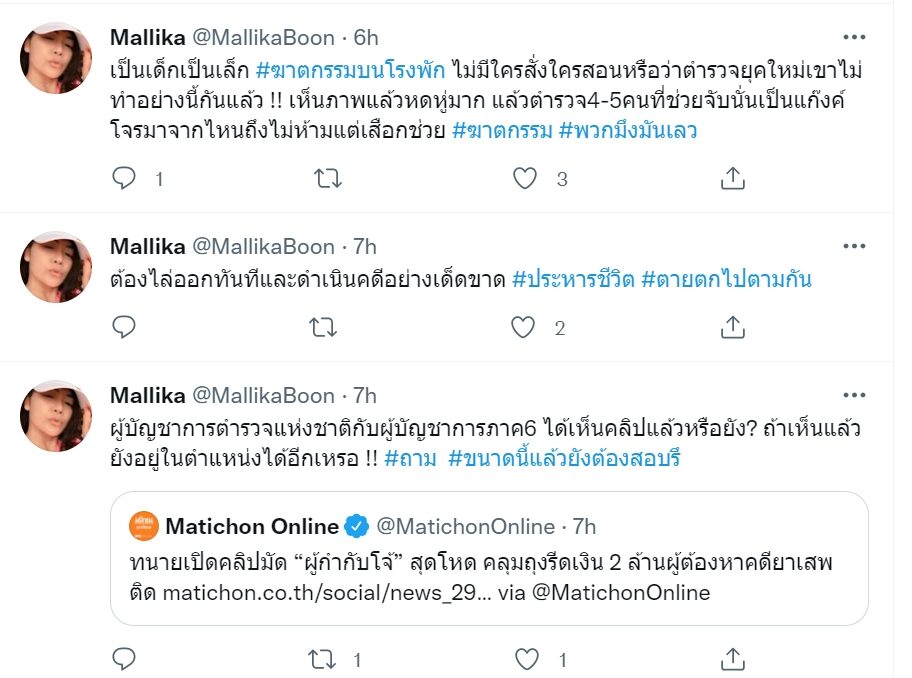Retweet the second Mallika tweet
The width and height of the screenshot is (912, 678).
click(327, 327)
